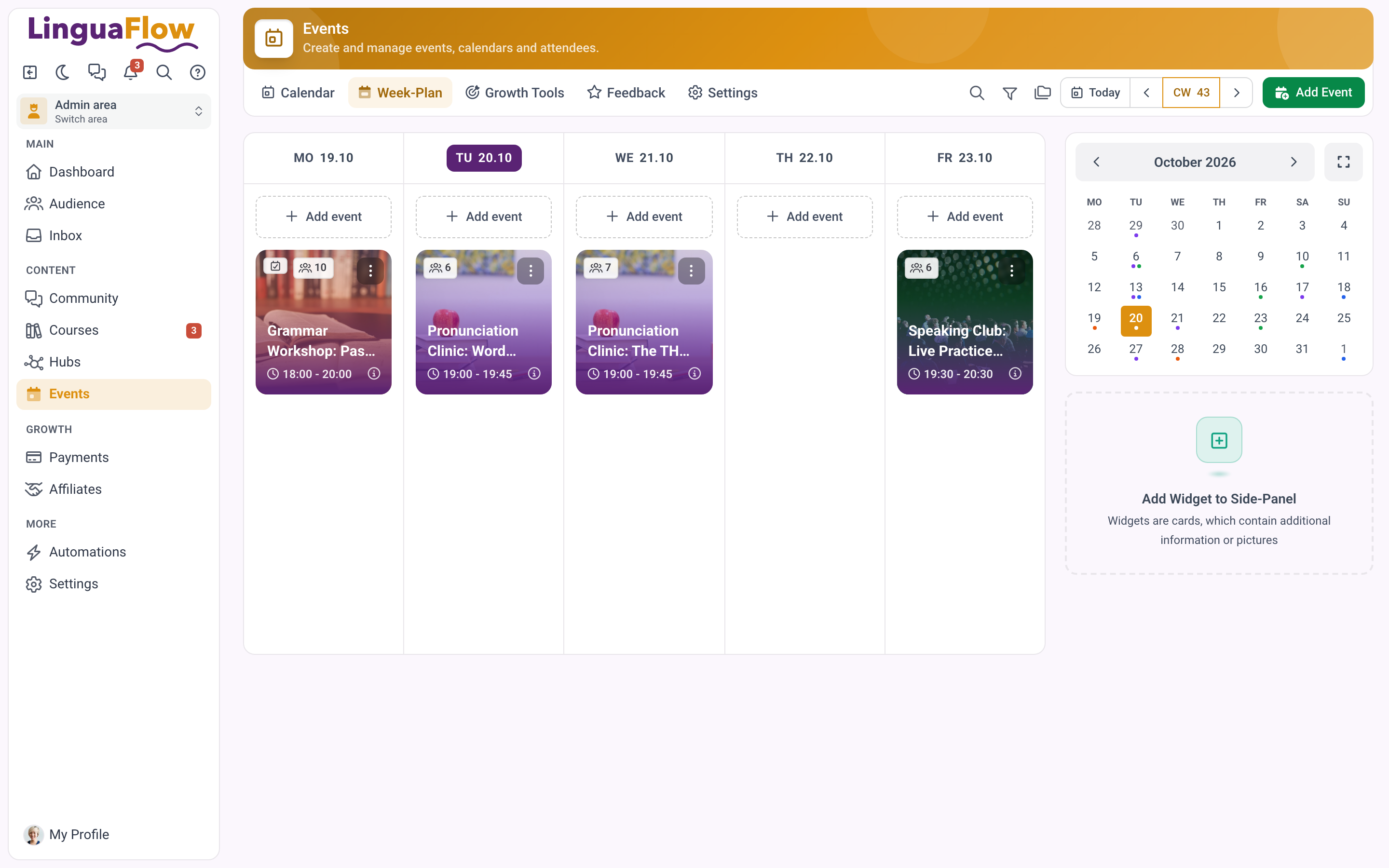Open the Settings tab in Events
This screenshot has width=1389, height=868.
click(722, 93)
